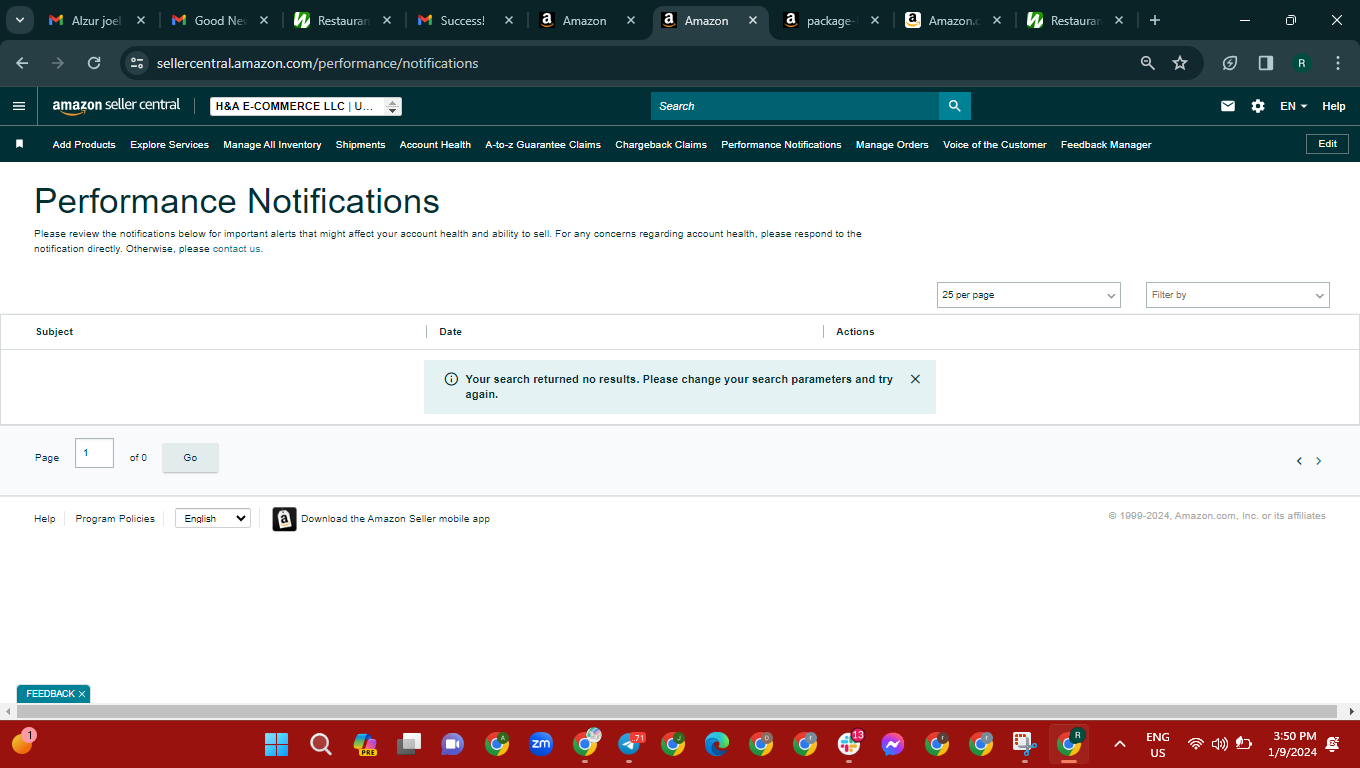Viewport: 1360px width, 768px height.
Task: Expand the Filter by dropdown
Action: 1238,295
